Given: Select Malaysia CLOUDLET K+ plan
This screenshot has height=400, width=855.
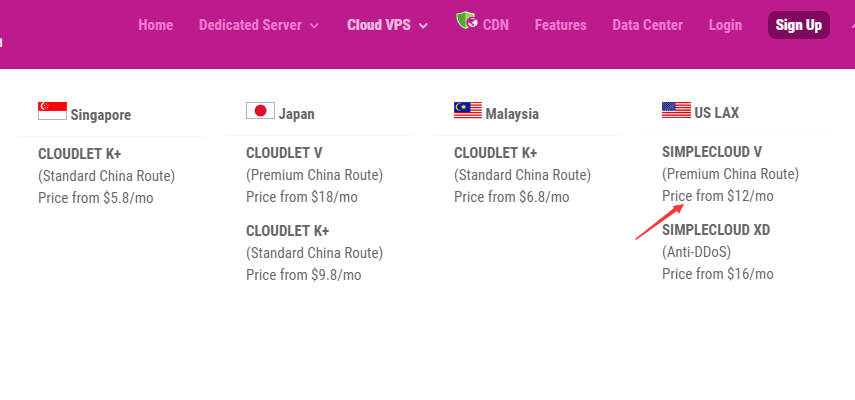Looking at the screenshot, I should [496, 154].
